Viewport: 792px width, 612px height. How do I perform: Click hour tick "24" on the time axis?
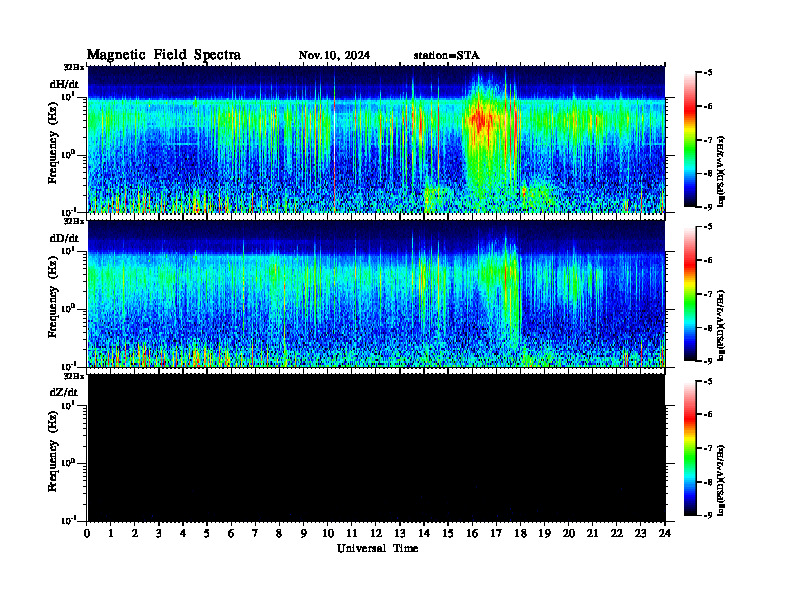click(665, 534)
